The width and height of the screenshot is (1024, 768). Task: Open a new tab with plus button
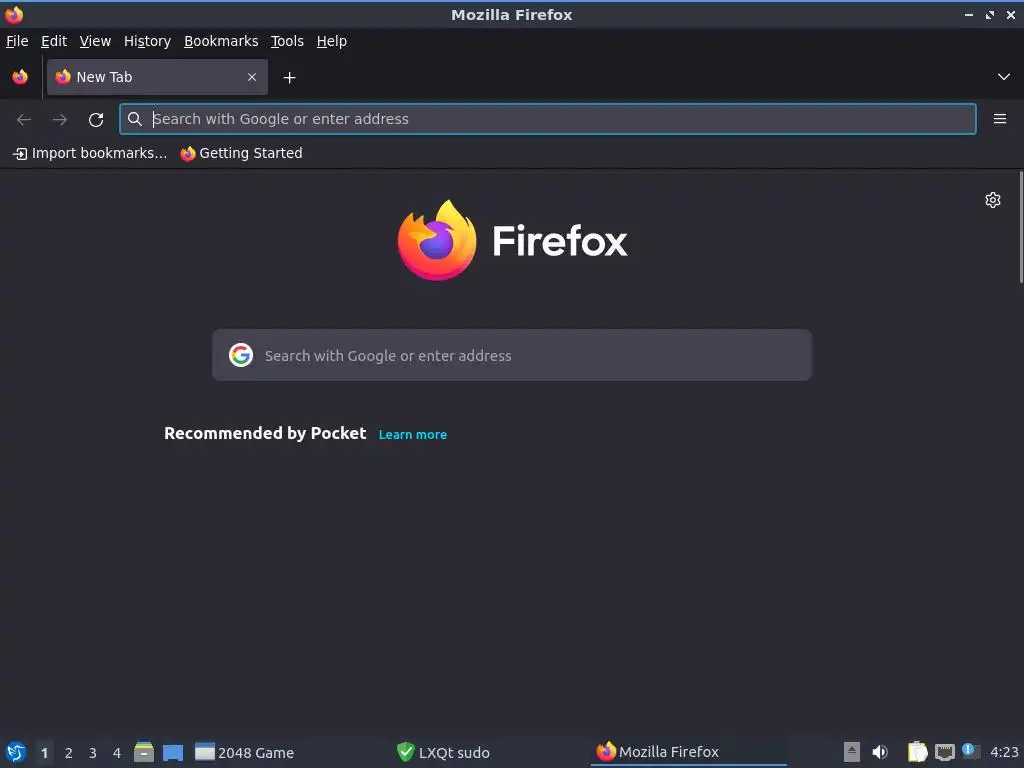click(289, 78)
